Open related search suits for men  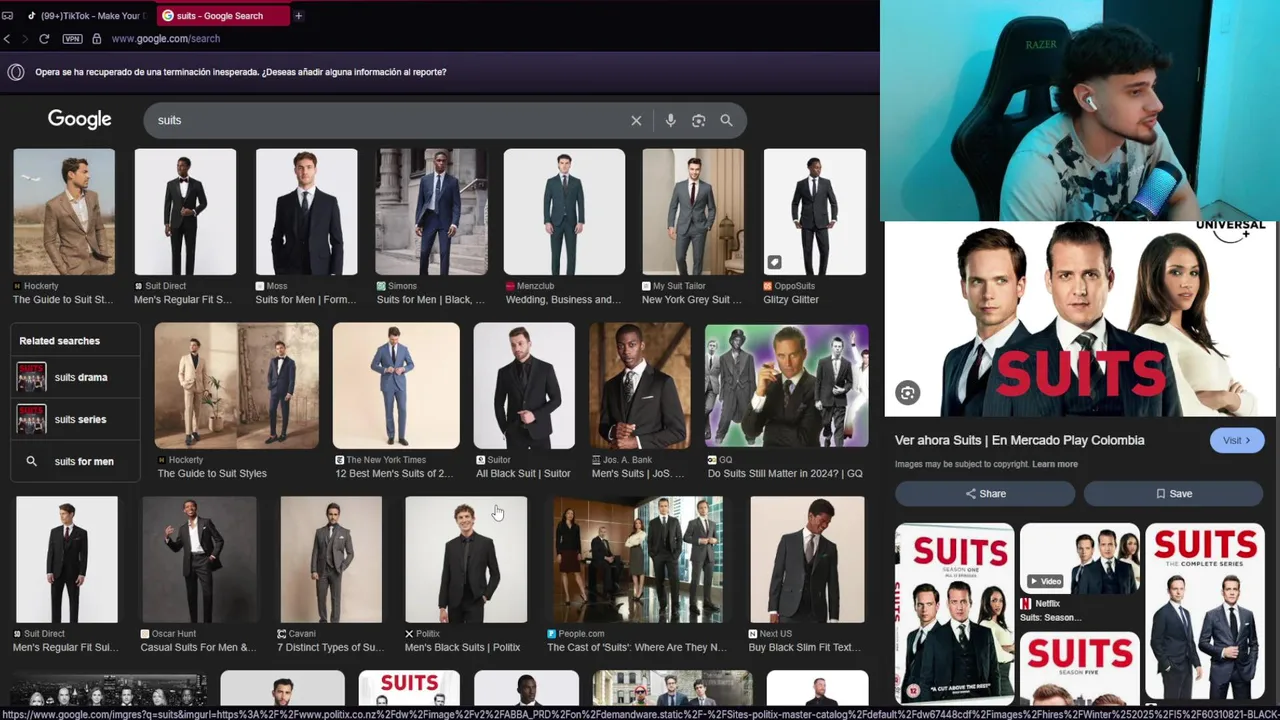click(x=75, y=461)
